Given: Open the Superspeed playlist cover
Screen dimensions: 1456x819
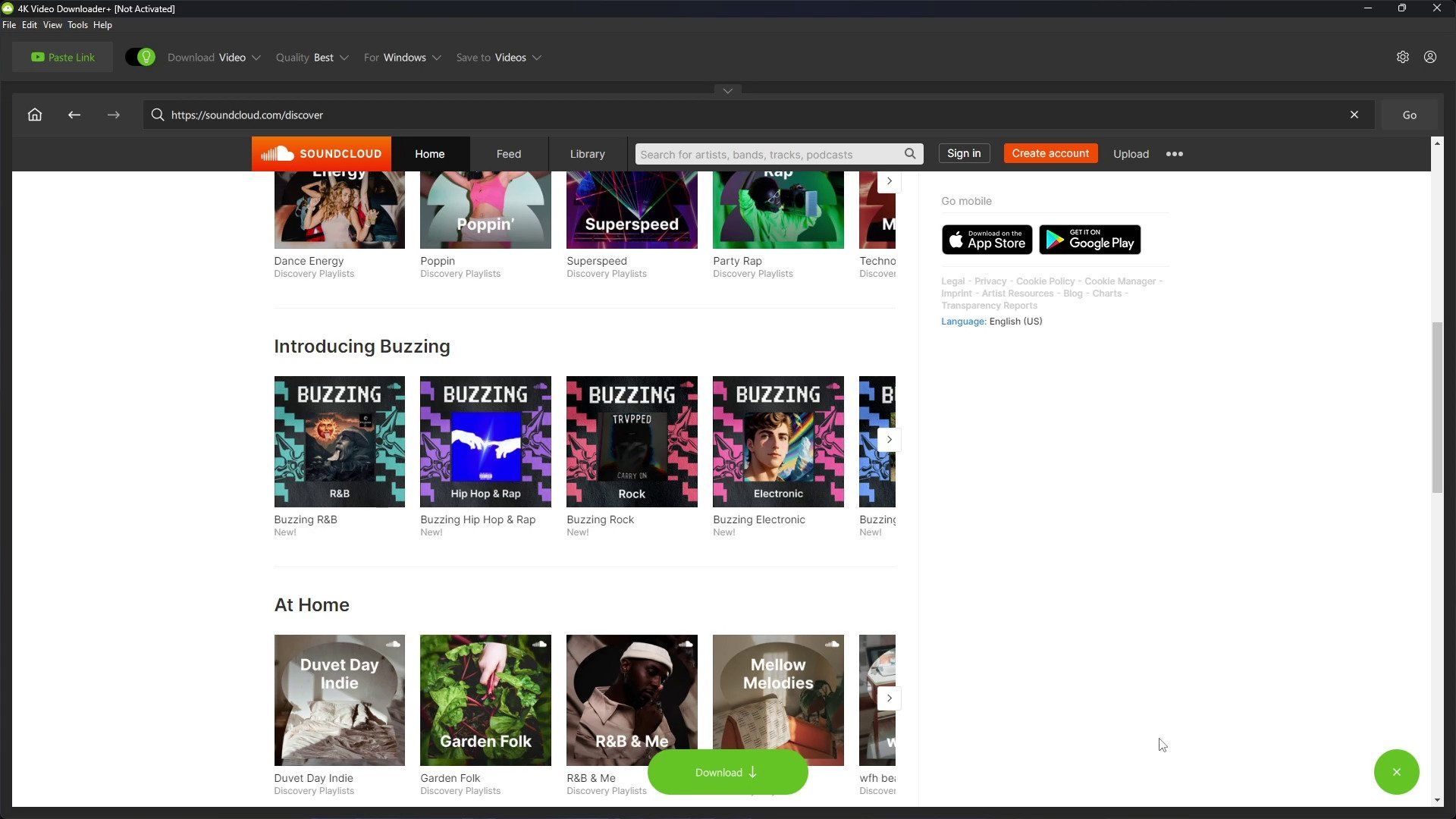Looking at the screenshot, I should coord(632,210).
